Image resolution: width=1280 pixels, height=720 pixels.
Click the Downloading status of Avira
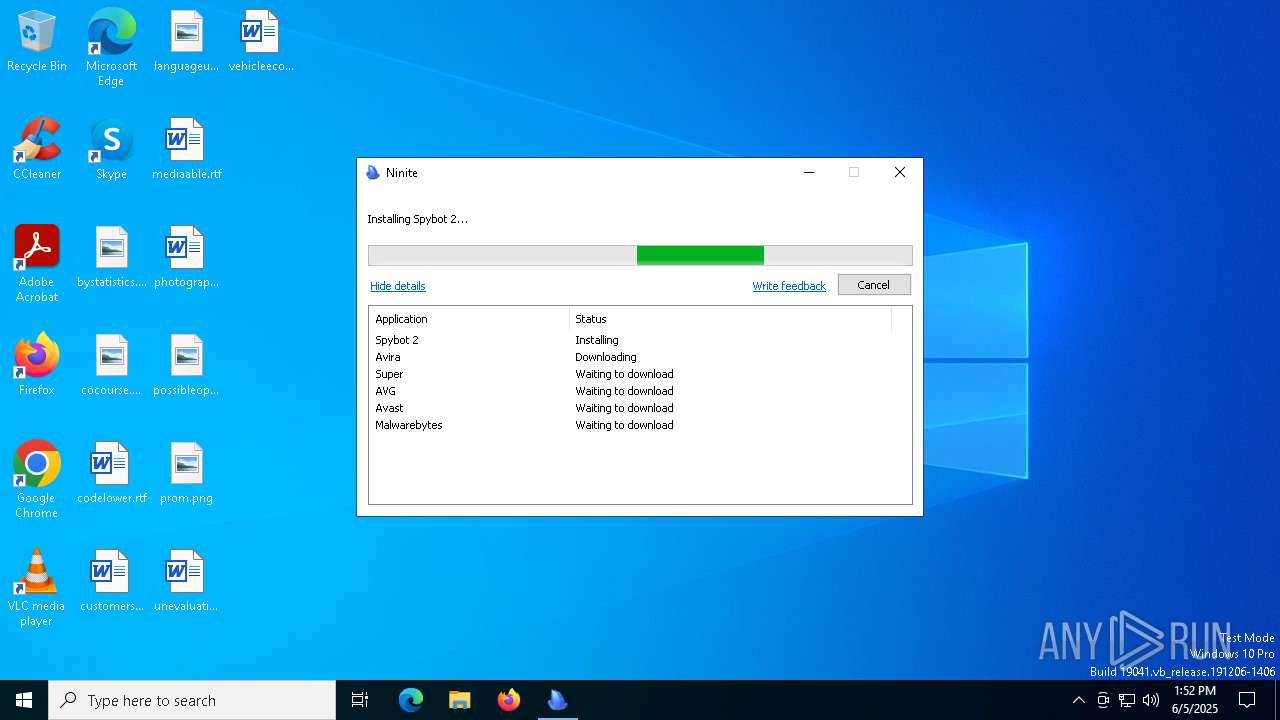coord(606,357)
